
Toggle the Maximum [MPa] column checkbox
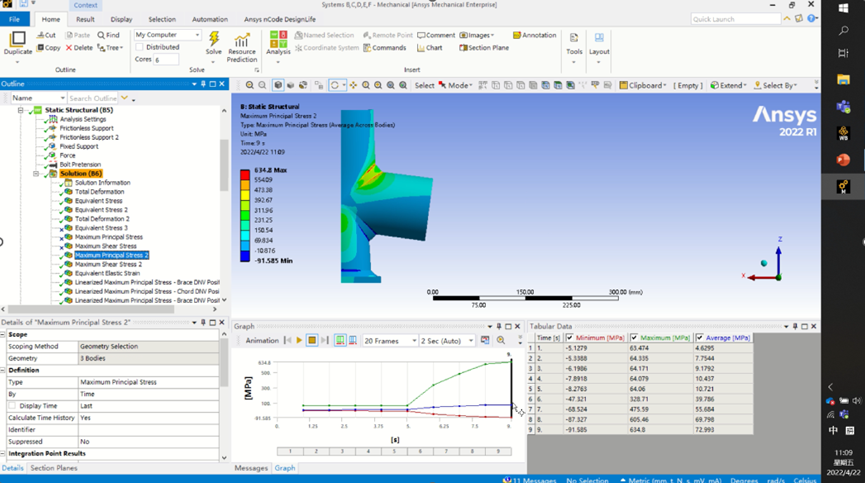click(x=634, y=338)
